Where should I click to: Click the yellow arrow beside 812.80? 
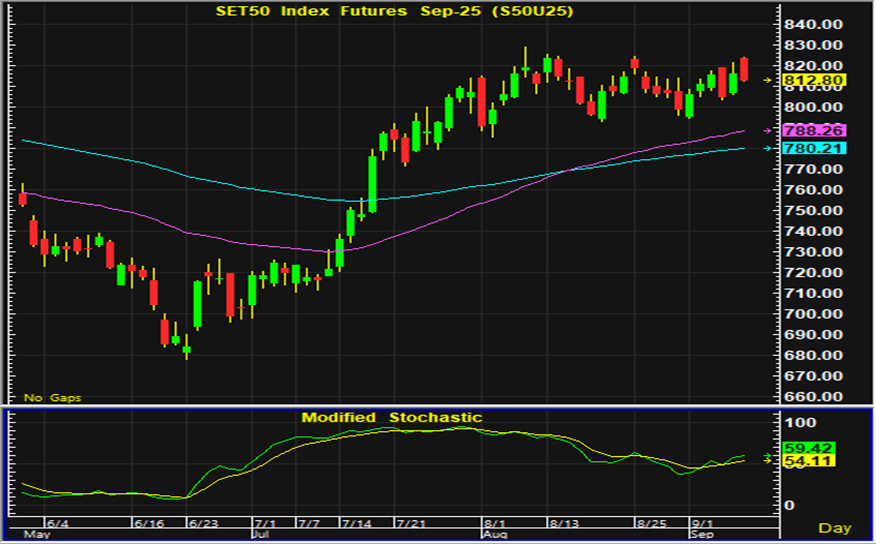point(769,80)
